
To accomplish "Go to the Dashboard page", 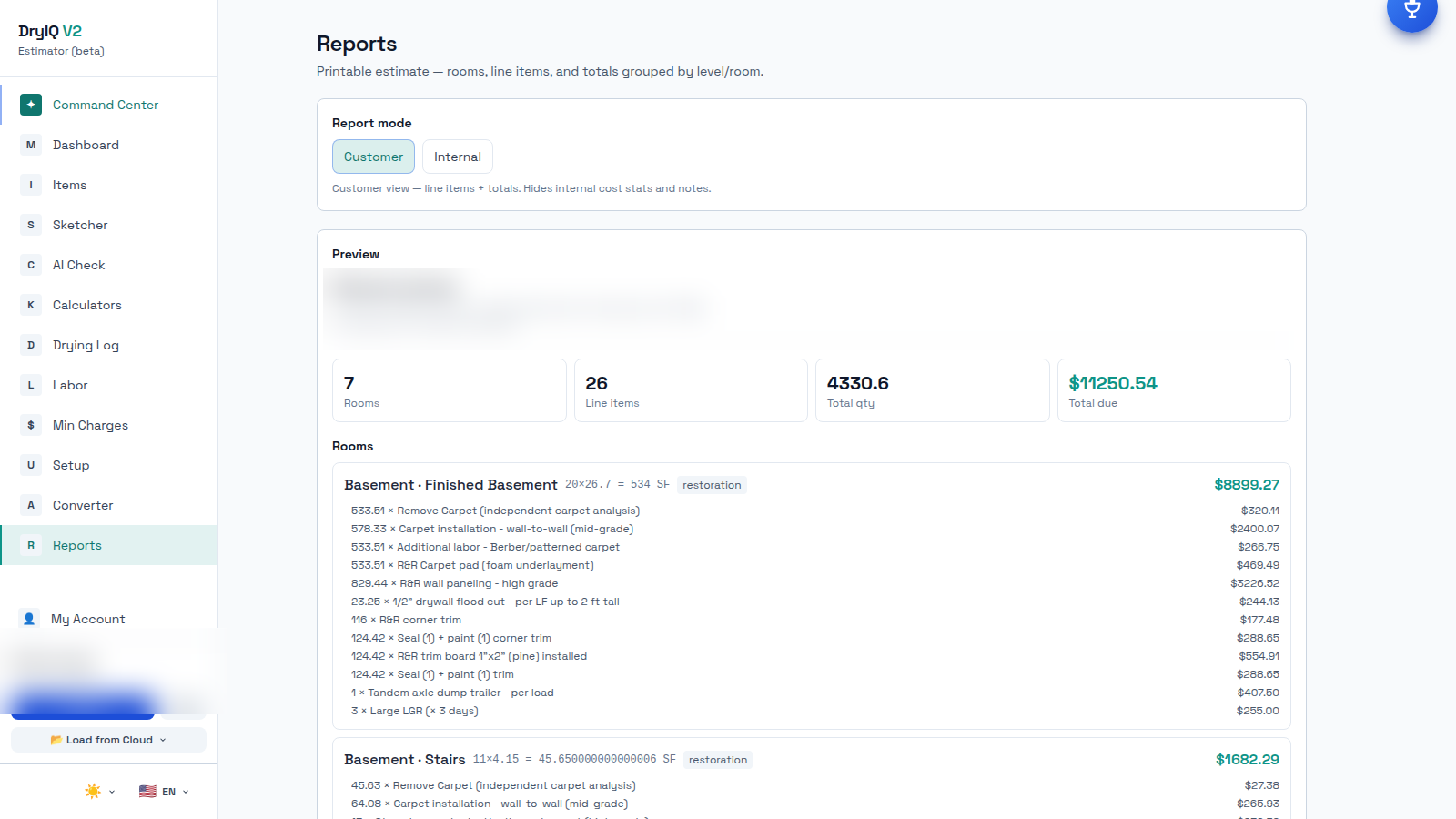I will pyautogui.click(x=109, y=145).
